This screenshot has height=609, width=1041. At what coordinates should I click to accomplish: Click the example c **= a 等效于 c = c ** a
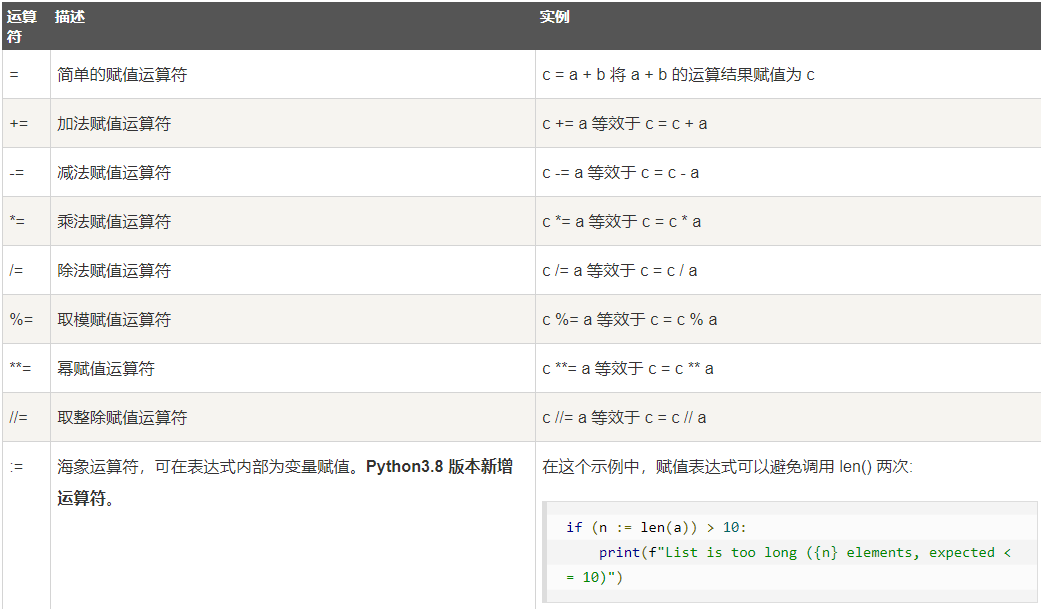(x=628, y=368)
